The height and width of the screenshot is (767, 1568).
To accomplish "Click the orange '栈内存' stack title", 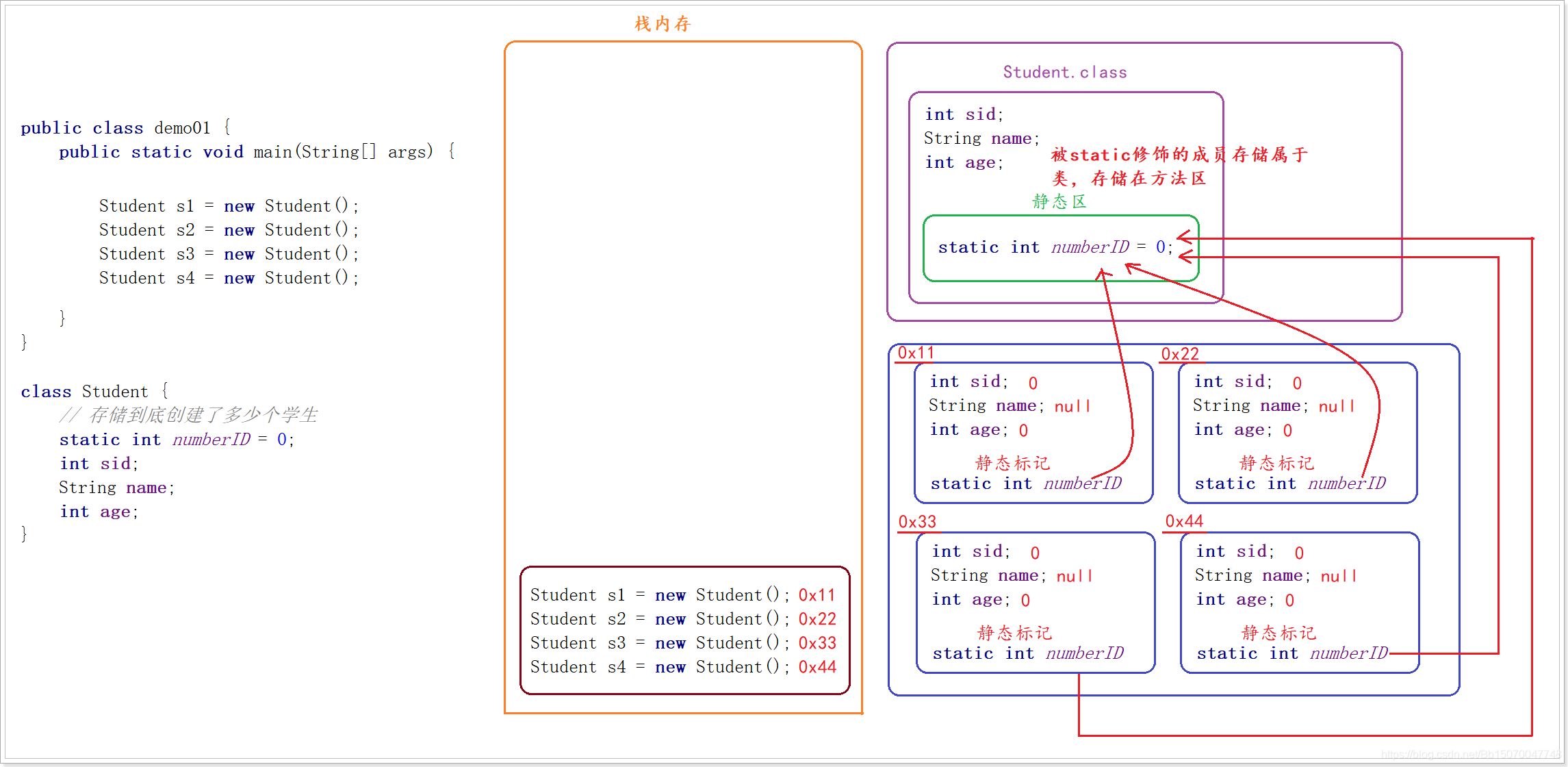I will (x=663, y=24).
